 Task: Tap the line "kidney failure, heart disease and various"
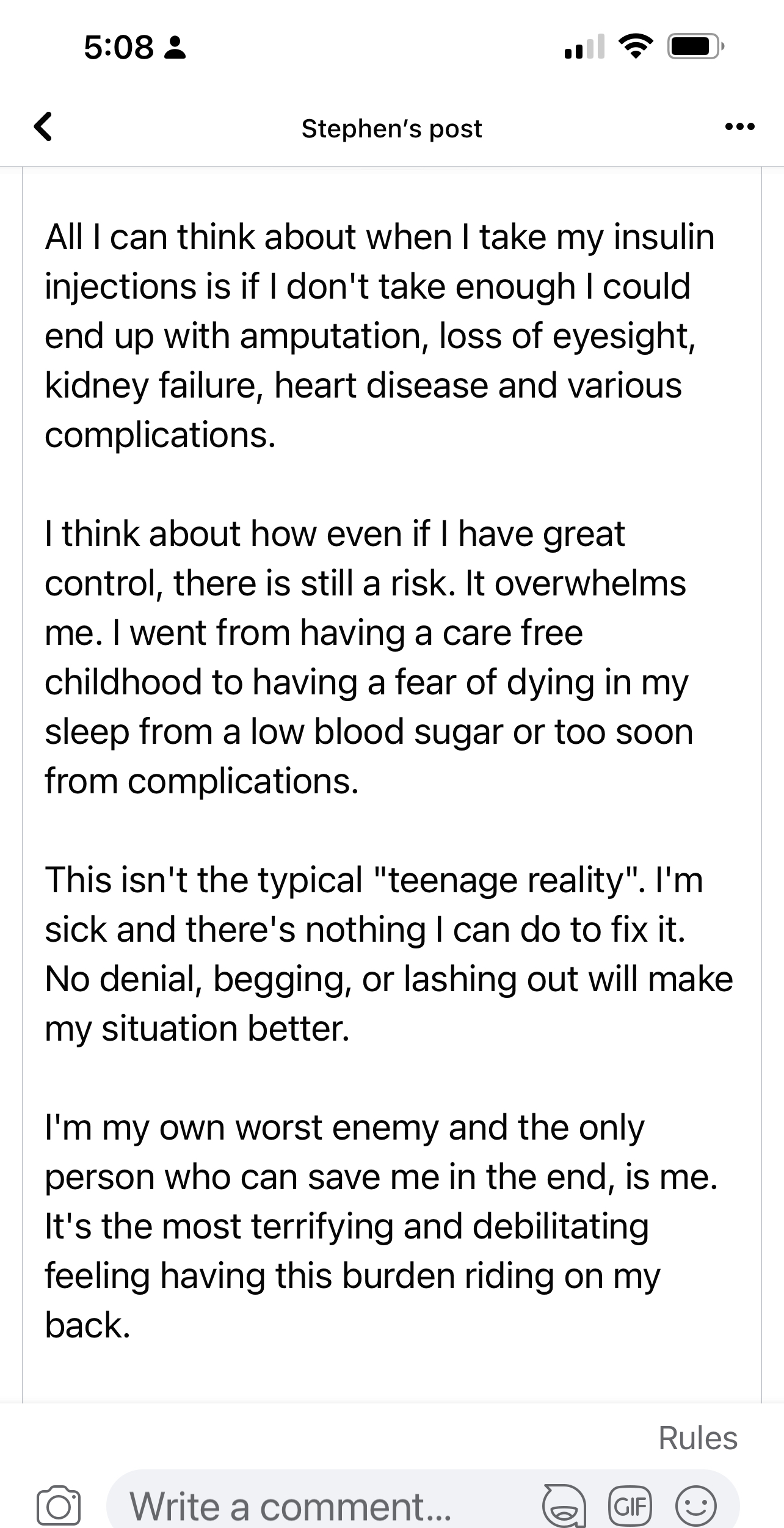tap(363, 385)
